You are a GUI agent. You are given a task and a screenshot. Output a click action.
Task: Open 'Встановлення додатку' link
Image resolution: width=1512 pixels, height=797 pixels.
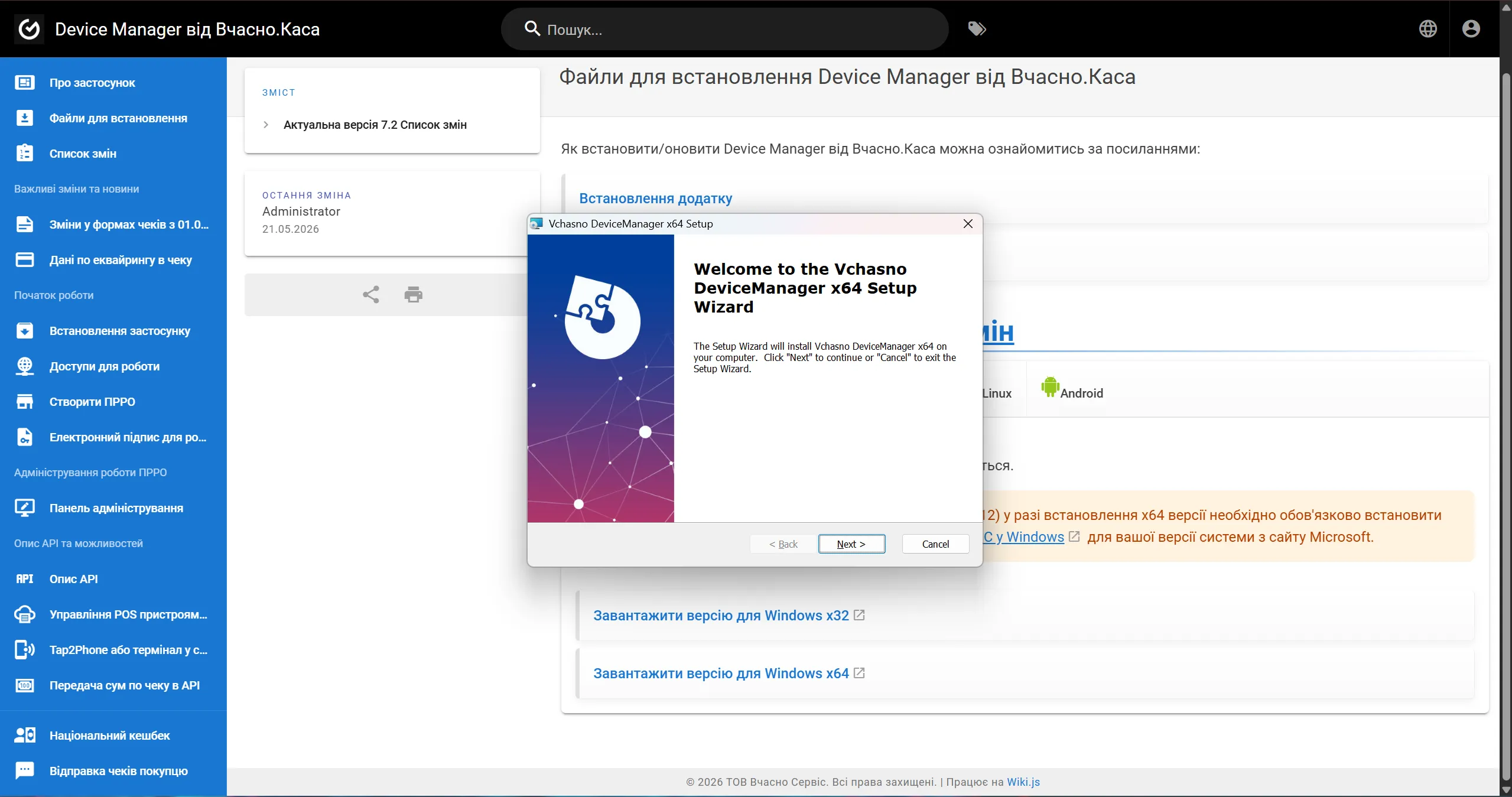pos(655,199)
